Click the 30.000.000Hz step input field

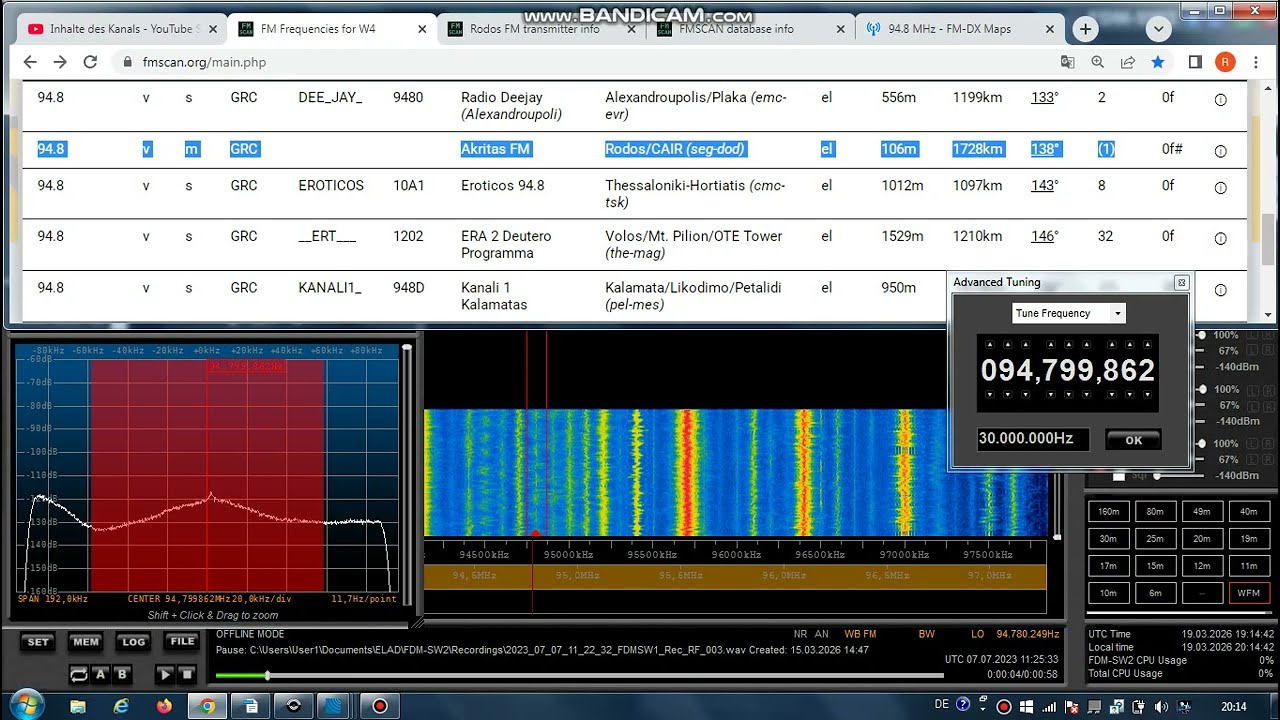(1033, 439)
